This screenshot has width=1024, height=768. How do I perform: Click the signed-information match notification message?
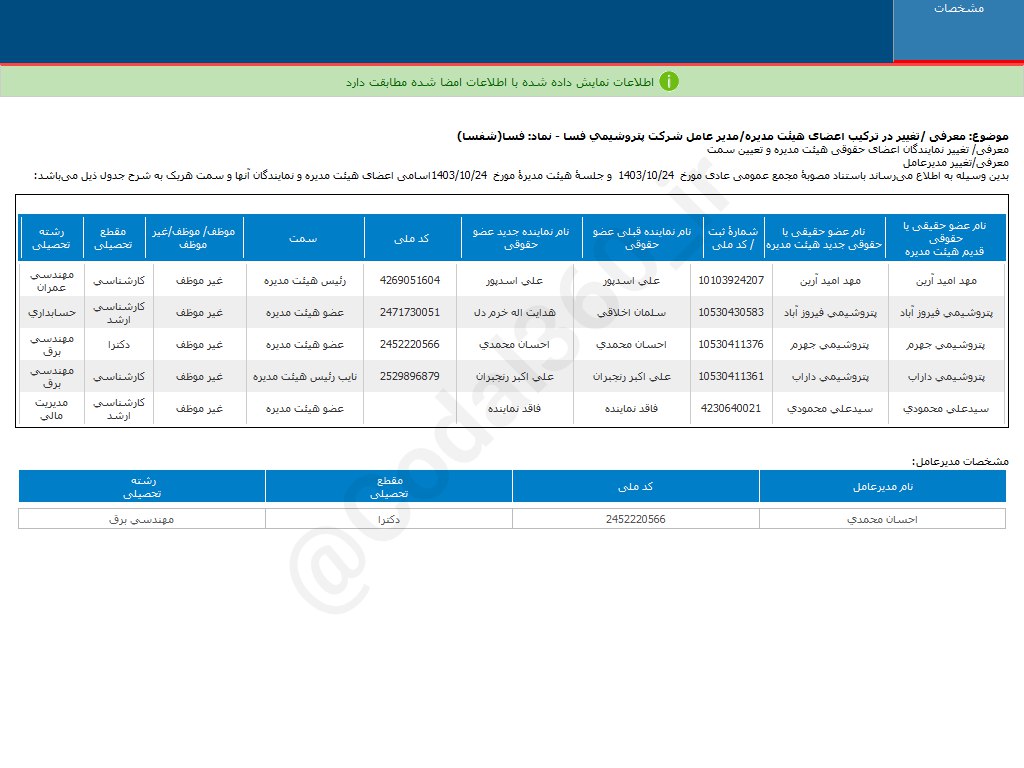(499, 82)
